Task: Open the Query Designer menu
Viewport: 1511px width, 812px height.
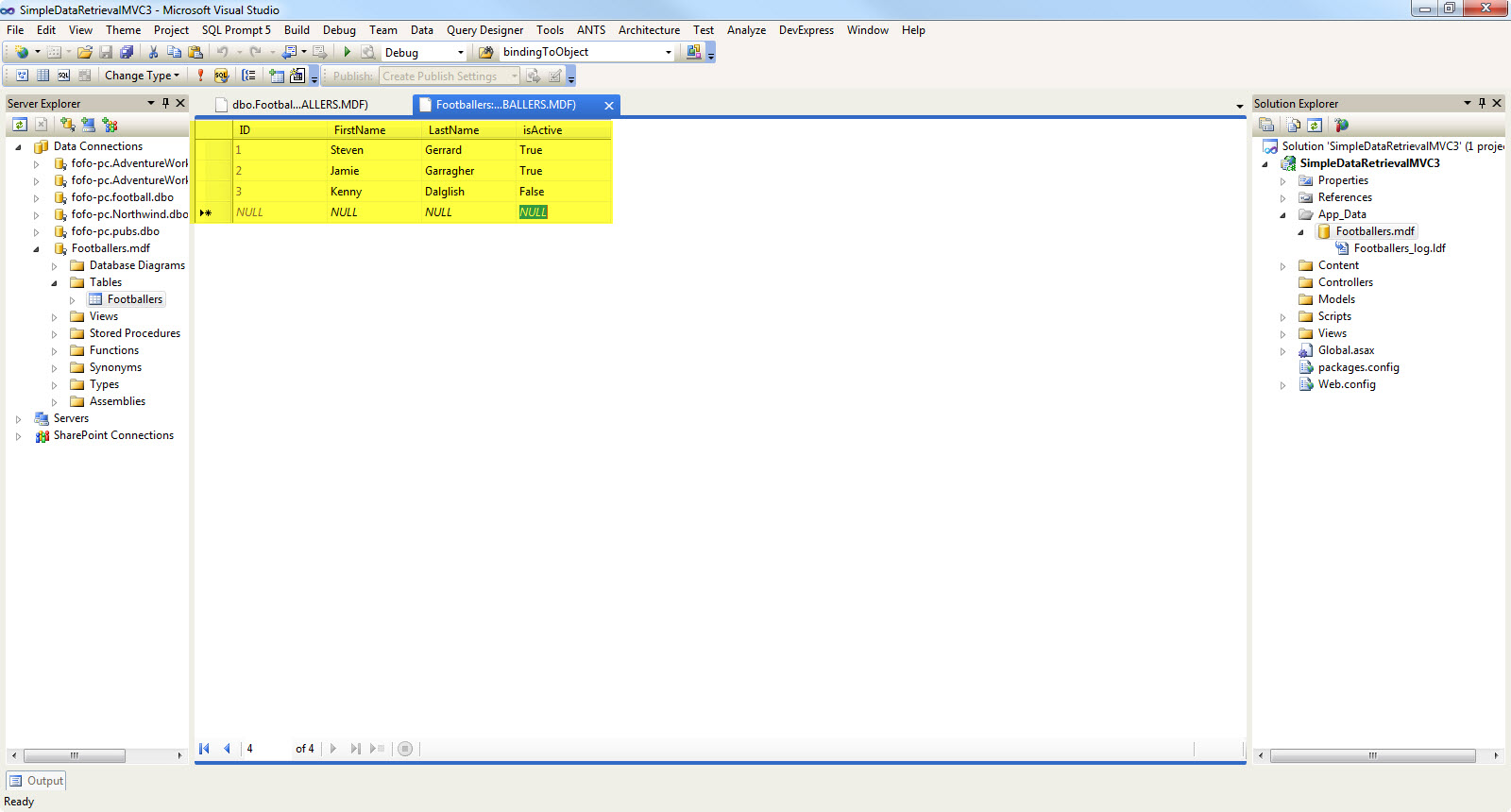Action: (x=484, y=30)
